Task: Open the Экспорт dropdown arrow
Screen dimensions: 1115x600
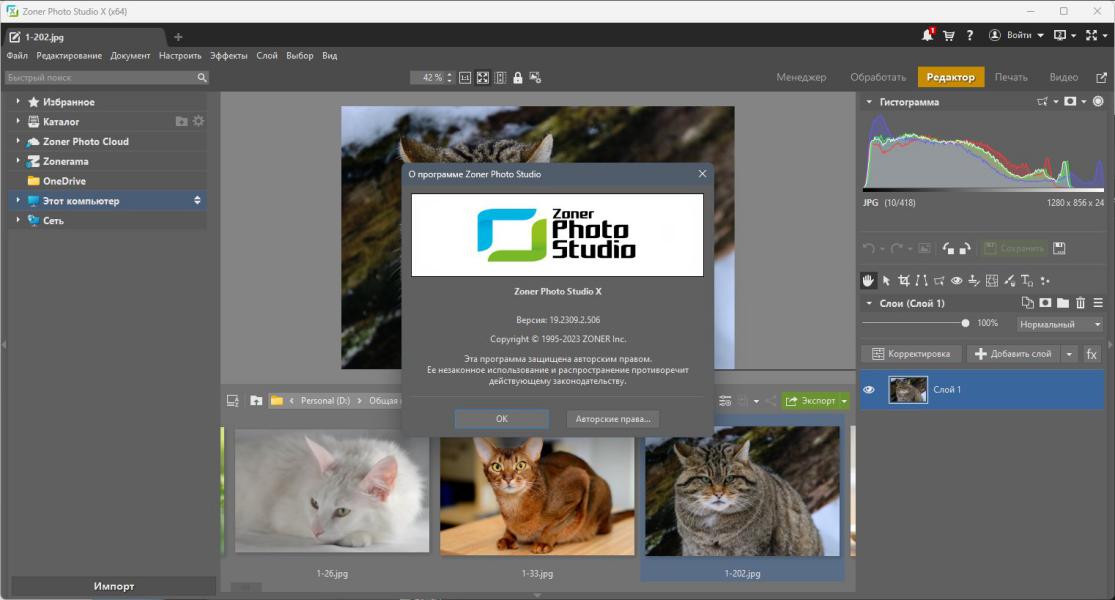Action: [844, 401]
